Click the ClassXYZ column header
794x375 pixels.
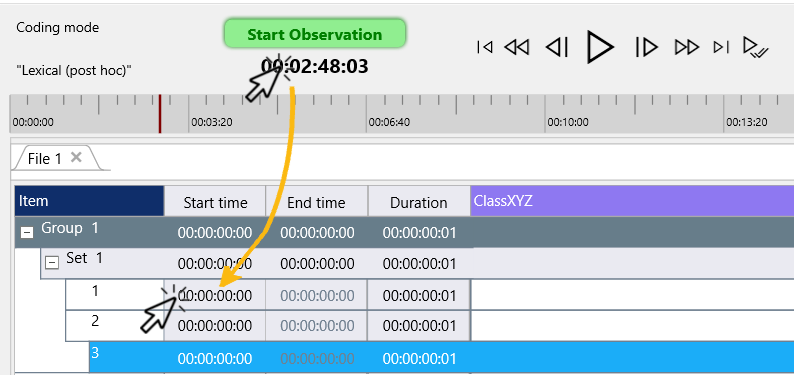click(632, 201)
